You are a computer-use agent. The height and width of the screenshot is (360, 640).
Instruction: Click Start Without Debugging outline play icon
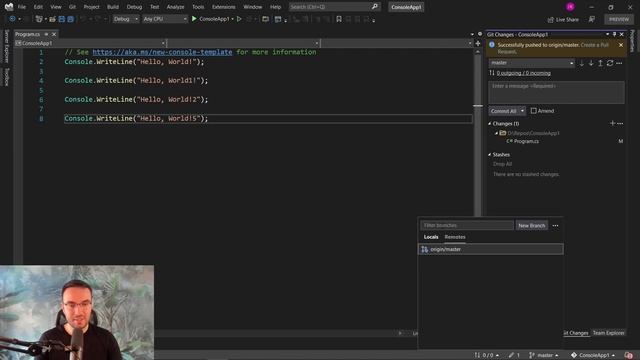click(239, 19)
